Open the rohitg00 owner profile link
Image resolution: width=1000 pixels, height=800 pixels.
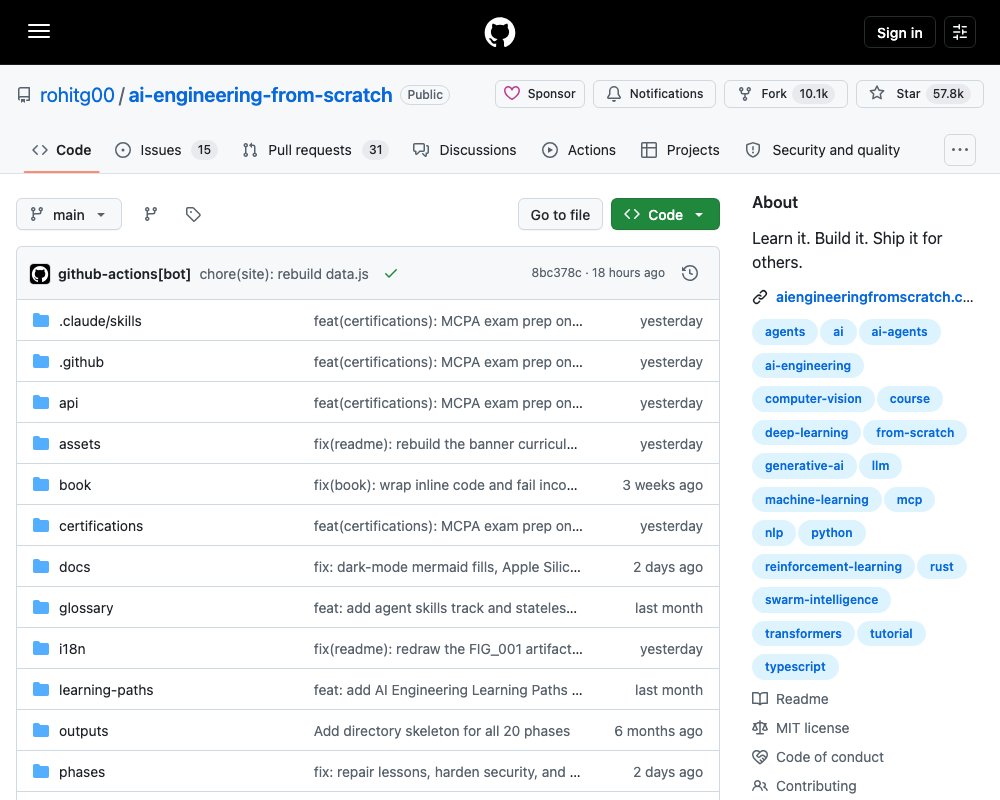[x=77, y=95]
